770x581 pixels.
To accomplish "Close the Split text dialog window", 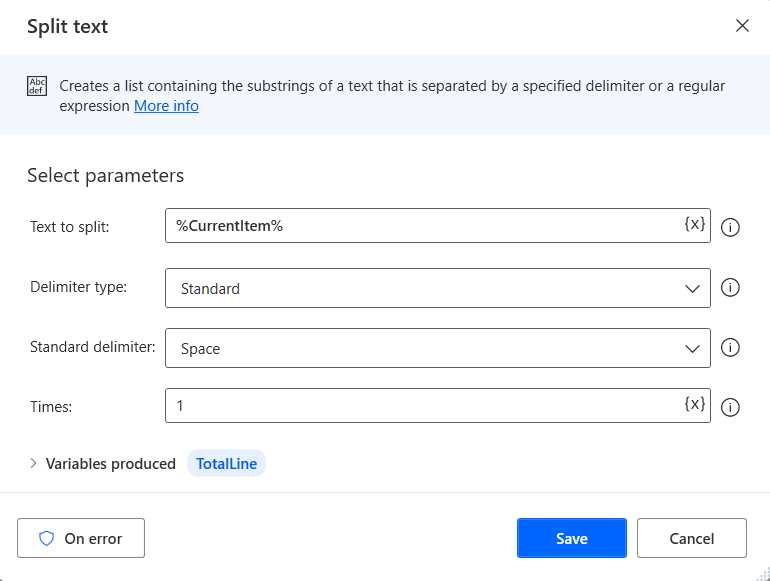I will [x=742, y=26].
